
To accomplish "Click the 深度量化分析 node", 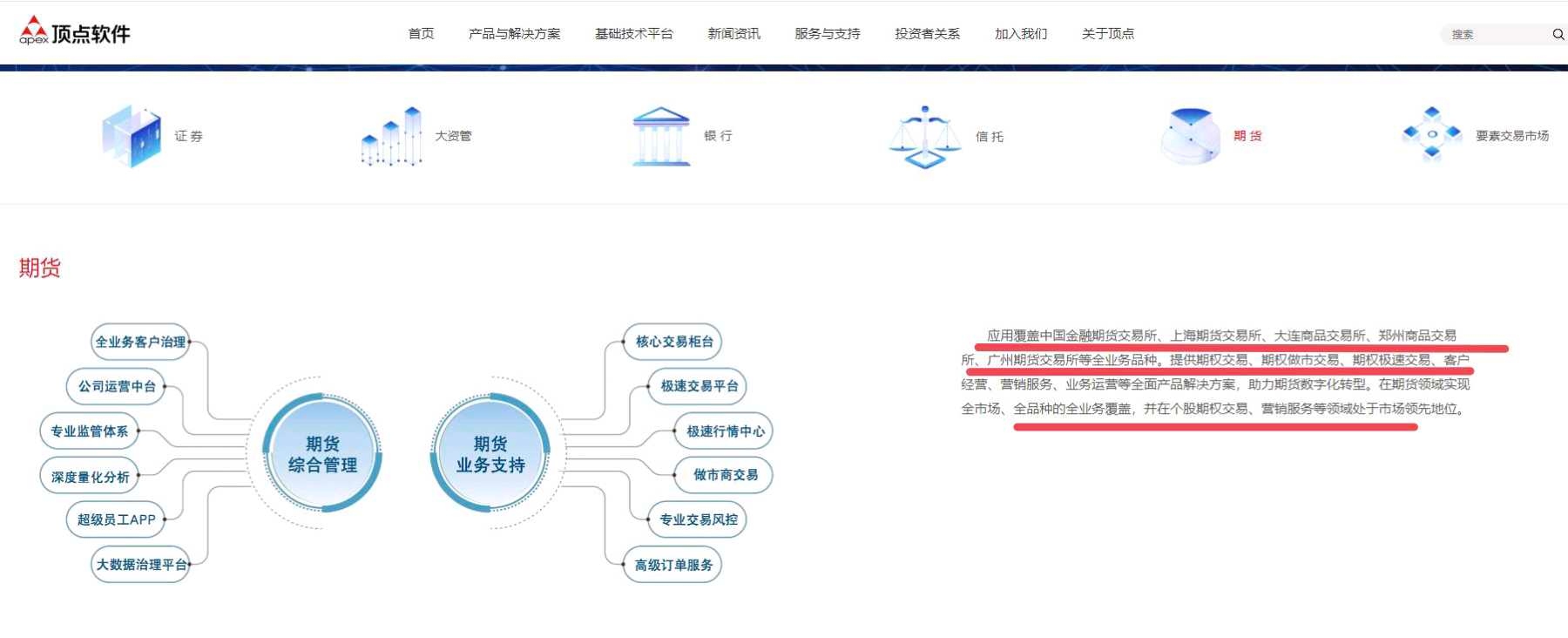I will pos(89,476).
